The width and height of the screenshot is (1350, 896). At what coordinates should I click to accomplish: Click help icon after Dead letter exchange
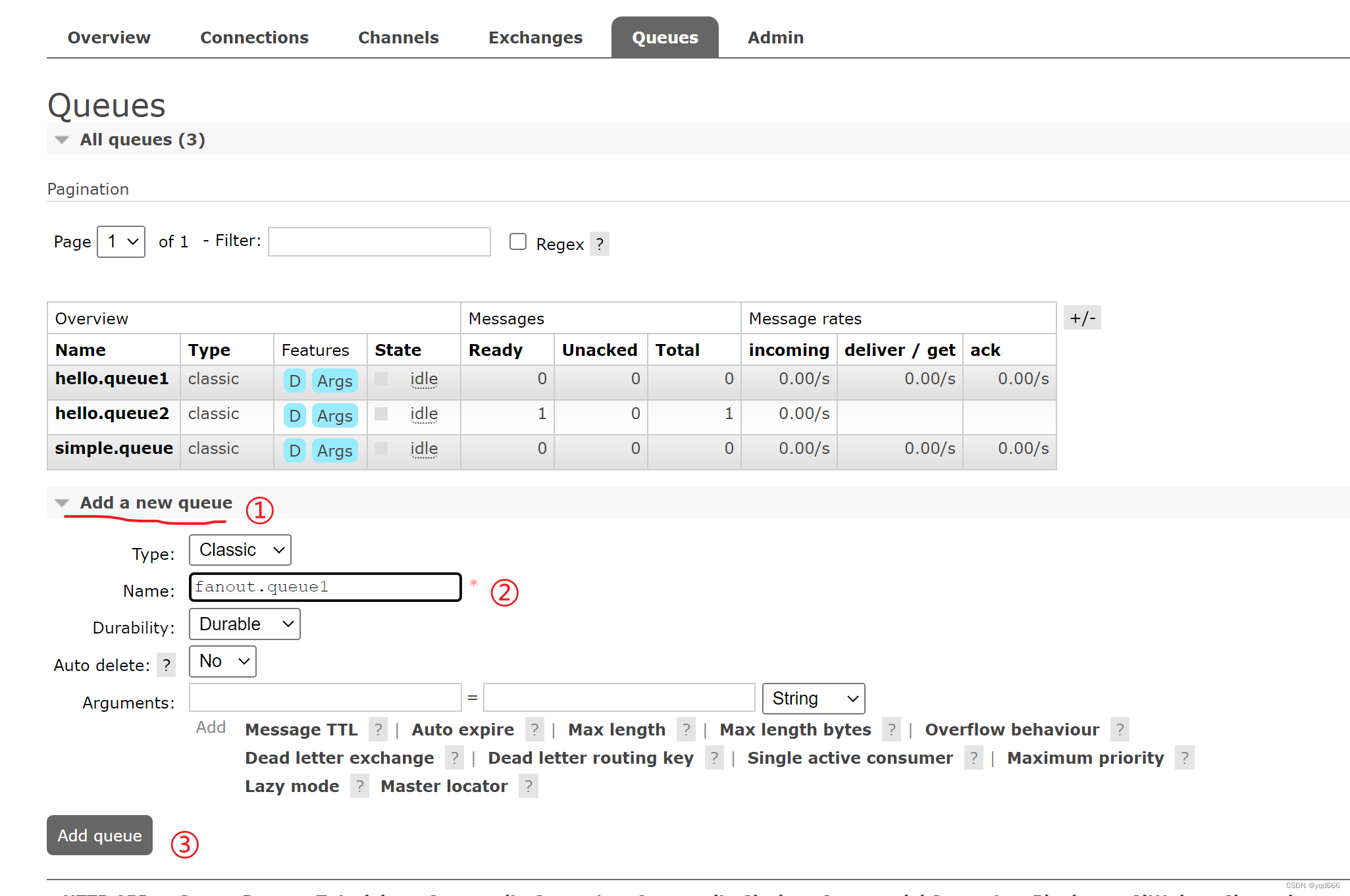tap(454, 758)
